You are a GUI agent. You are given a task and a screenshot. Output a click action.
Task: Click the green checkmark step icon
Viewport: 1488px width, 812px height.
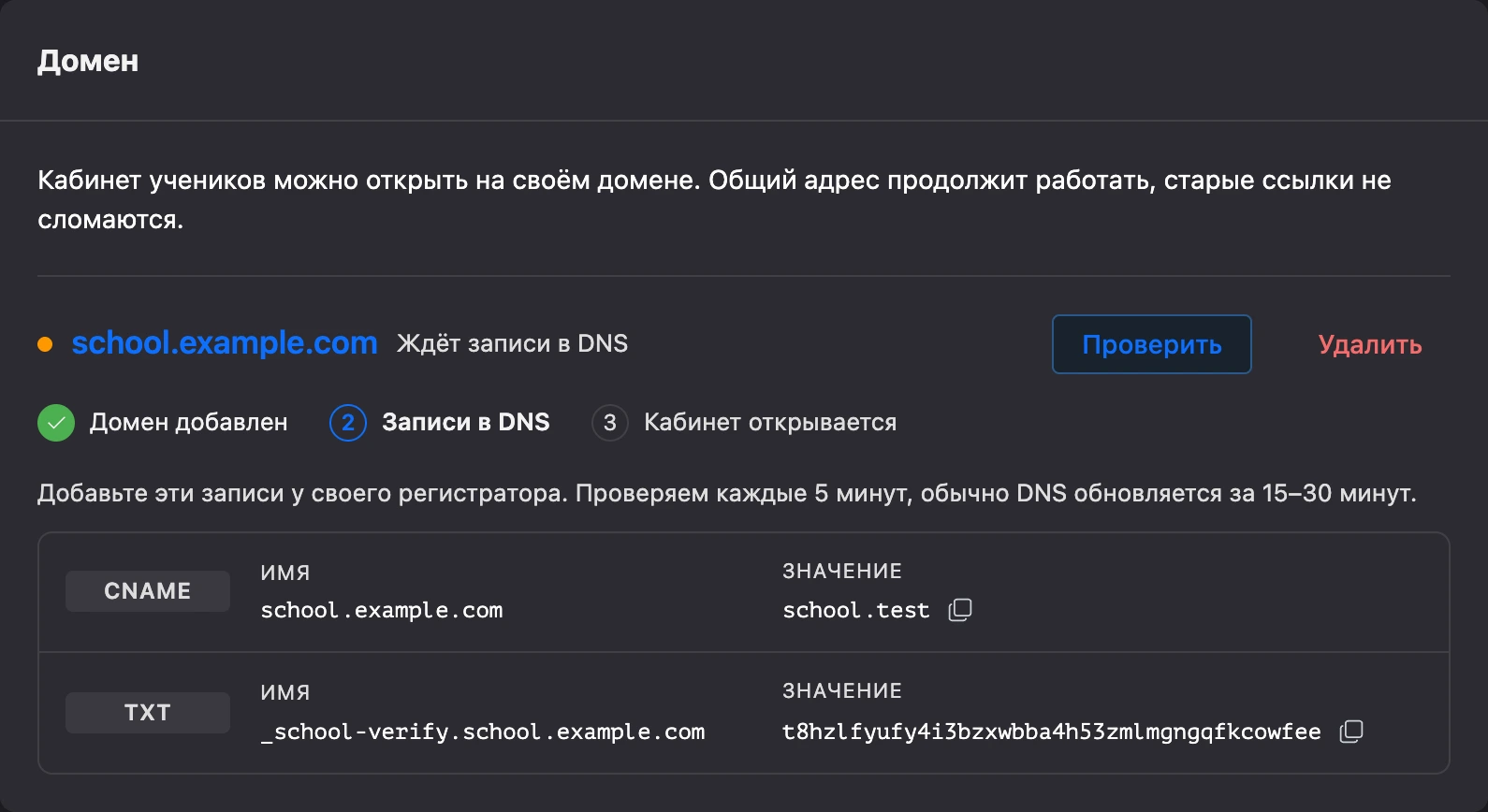(x=56, y=423)
